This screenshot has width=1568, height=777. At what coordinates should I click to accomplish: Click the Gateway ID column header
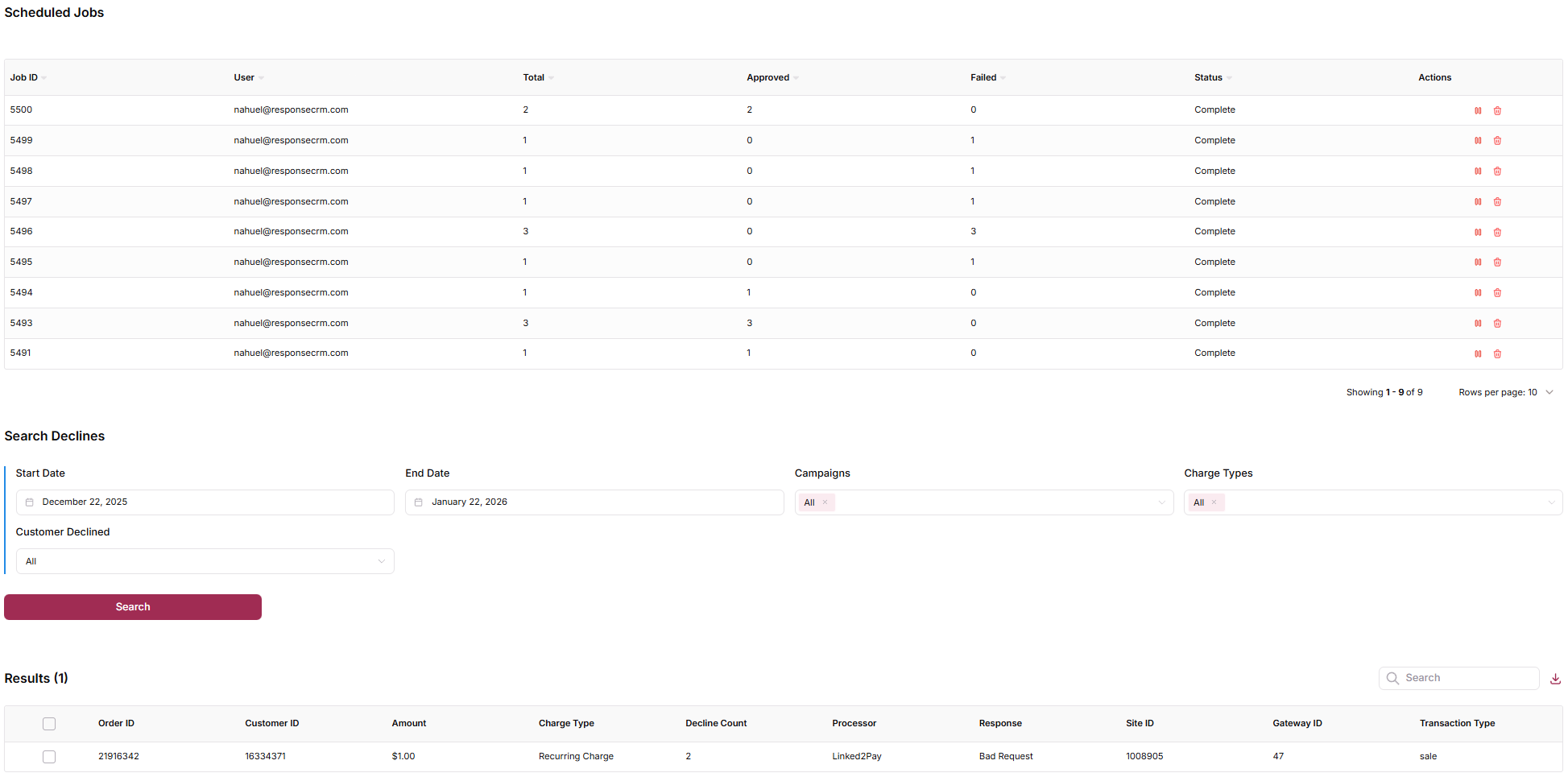pyautogui.click(x=1297, y=724)
